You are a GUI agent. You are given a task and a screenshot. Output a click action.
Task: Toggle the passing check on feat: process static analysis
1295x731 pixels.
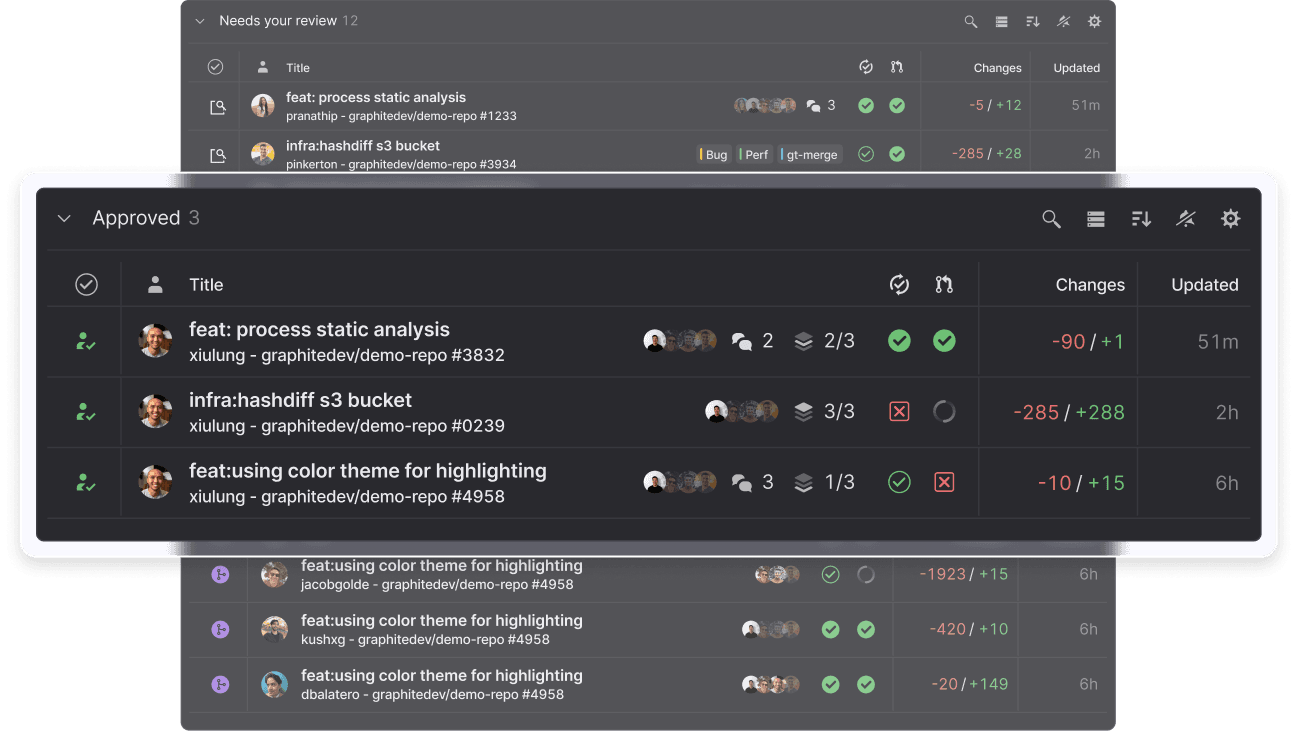click(x=899, y=341)
